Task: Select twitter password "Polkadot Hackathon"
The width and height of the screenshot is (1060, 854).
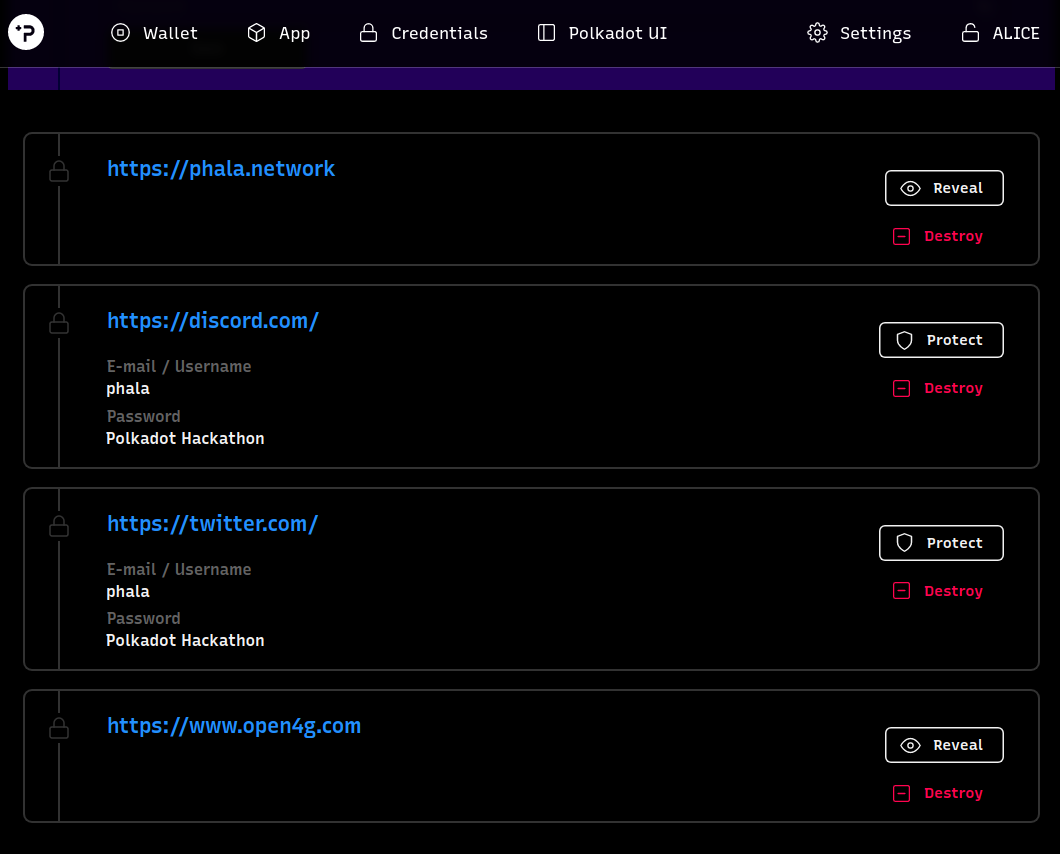Action: point(185,640)
